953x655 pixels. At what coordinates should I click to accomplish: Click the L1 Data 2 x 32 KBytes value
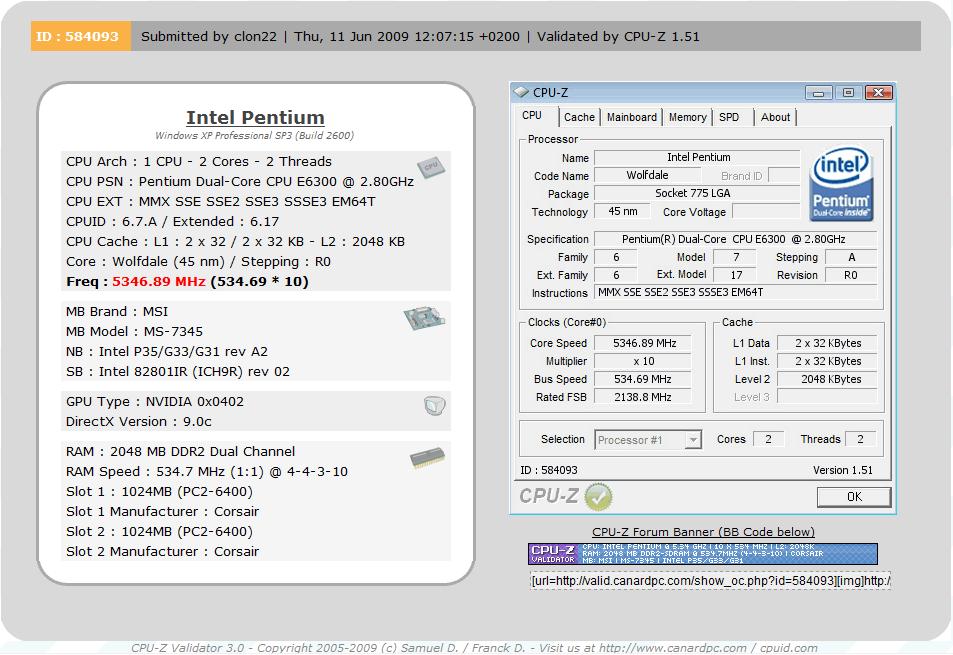(x=828, y=343)
